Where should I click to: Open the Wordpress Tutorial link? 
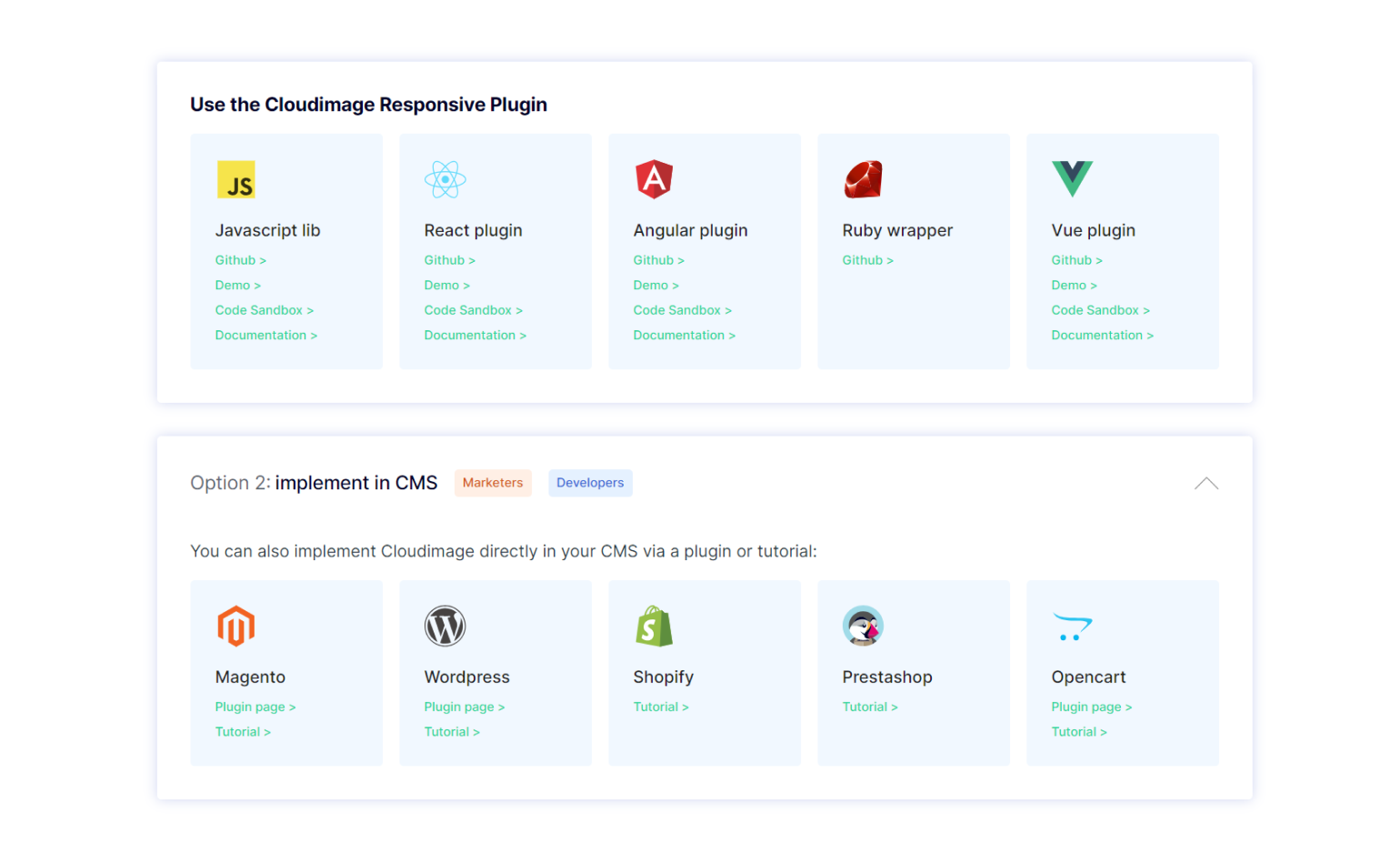tap(452, 732)
